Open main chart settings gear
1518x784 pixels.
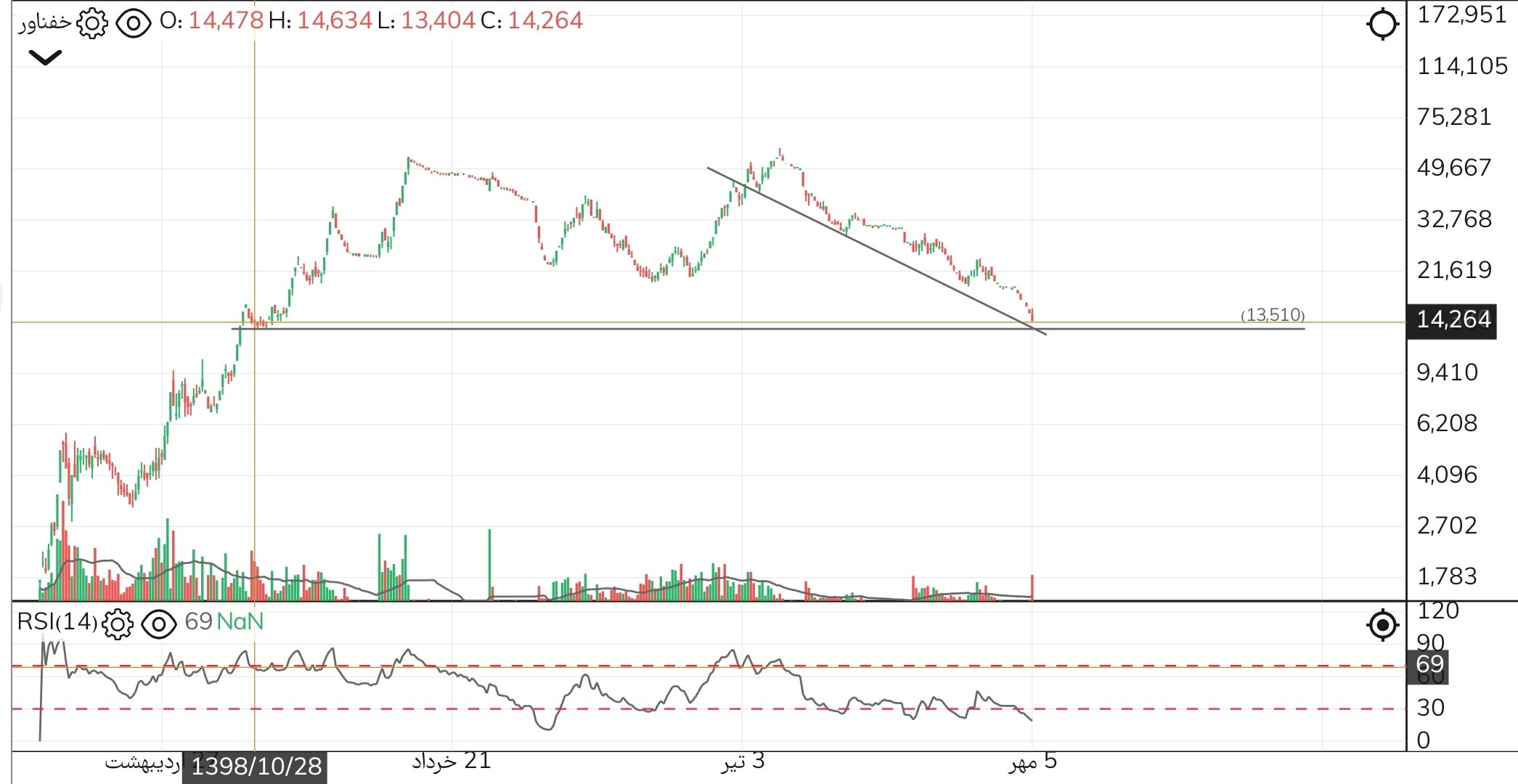[x=92, y=23]
